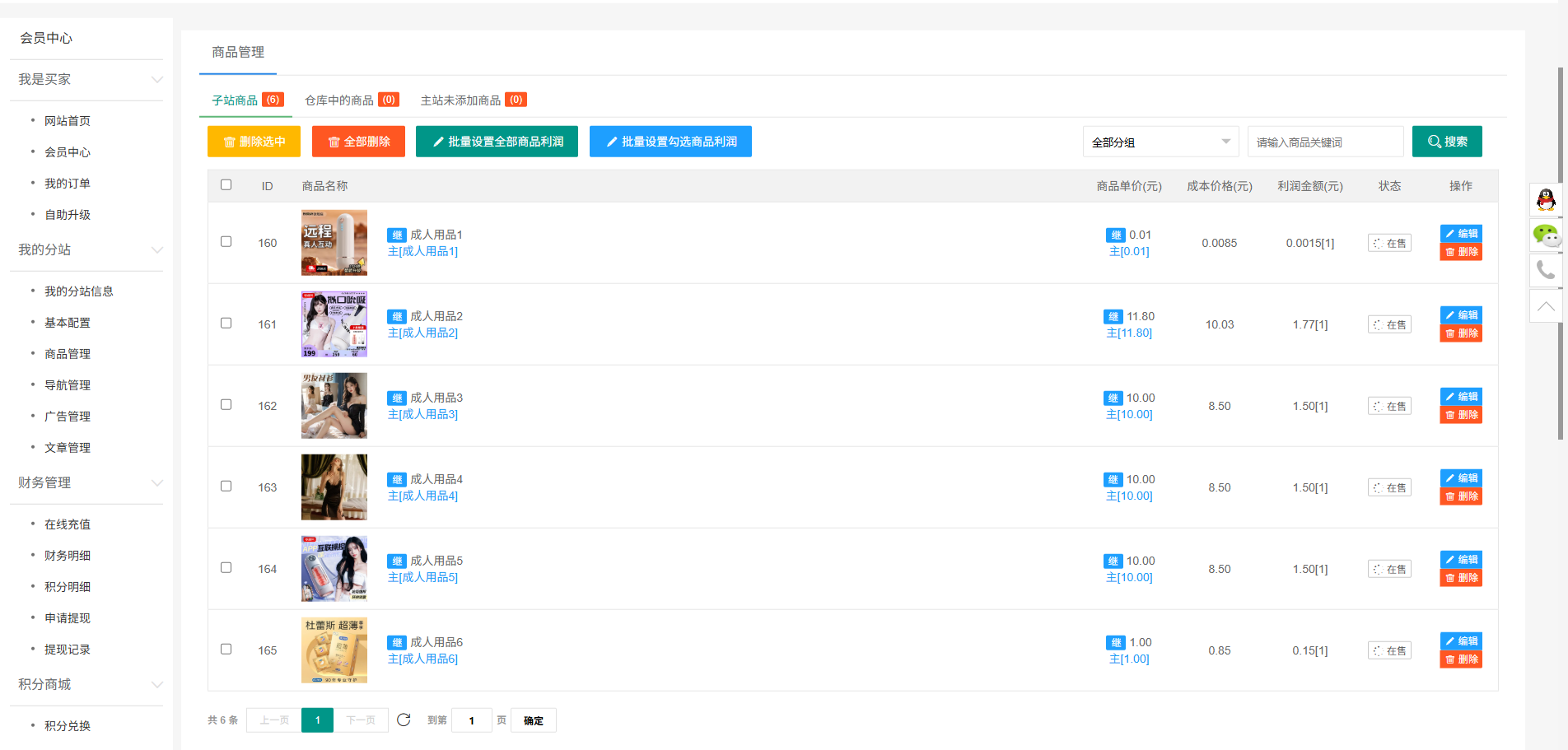Toggle 在售 status for product 162

pos(1389,407)
